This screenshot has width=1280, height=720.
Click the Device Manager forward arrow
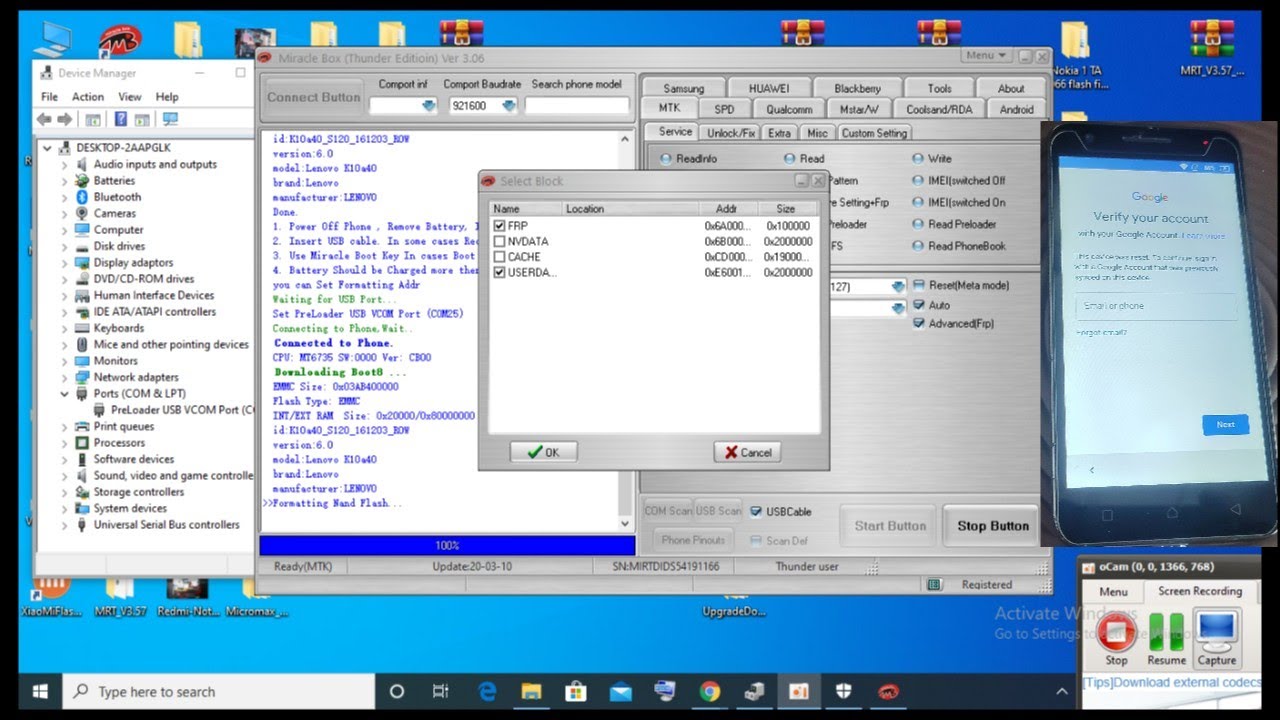(x=64, y=119)
